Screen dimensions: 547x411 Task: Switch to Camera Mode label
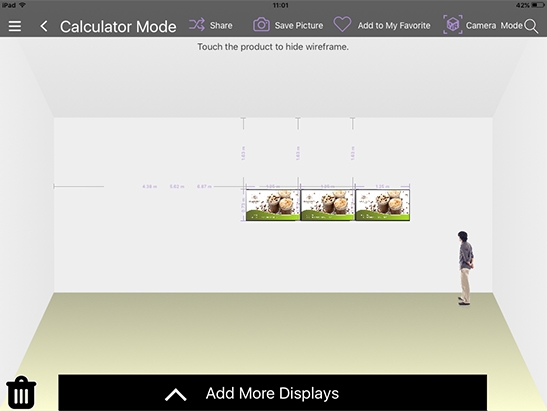pyautogui.click(x=494, y=25)
